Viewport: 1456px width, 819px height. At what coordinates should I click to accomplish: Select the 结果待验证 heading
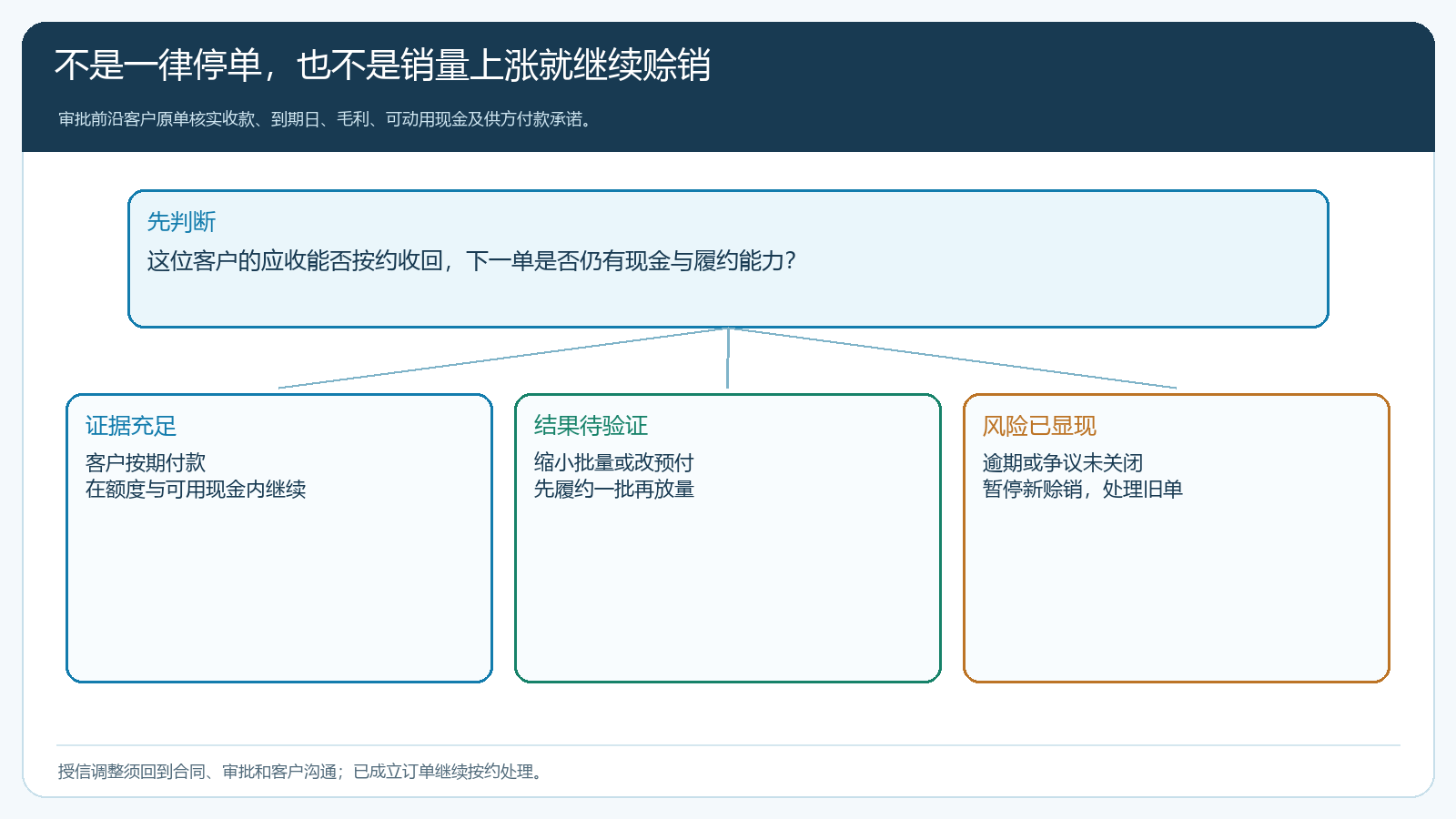(591, 426)
